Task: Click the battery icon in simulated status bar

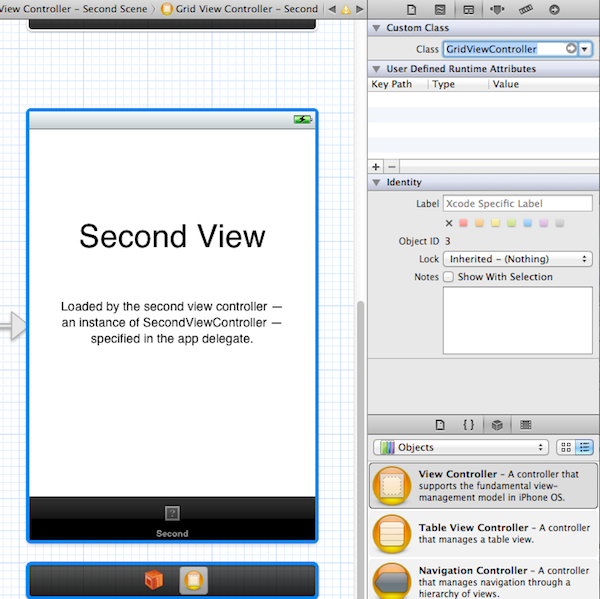Action: click(x=303, y=119)
